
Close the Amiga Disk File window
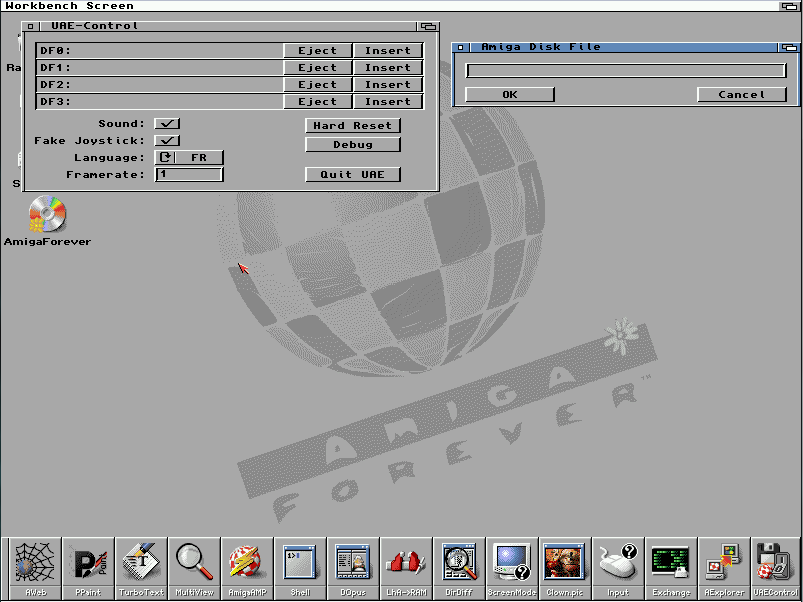[x=460, y=47]
